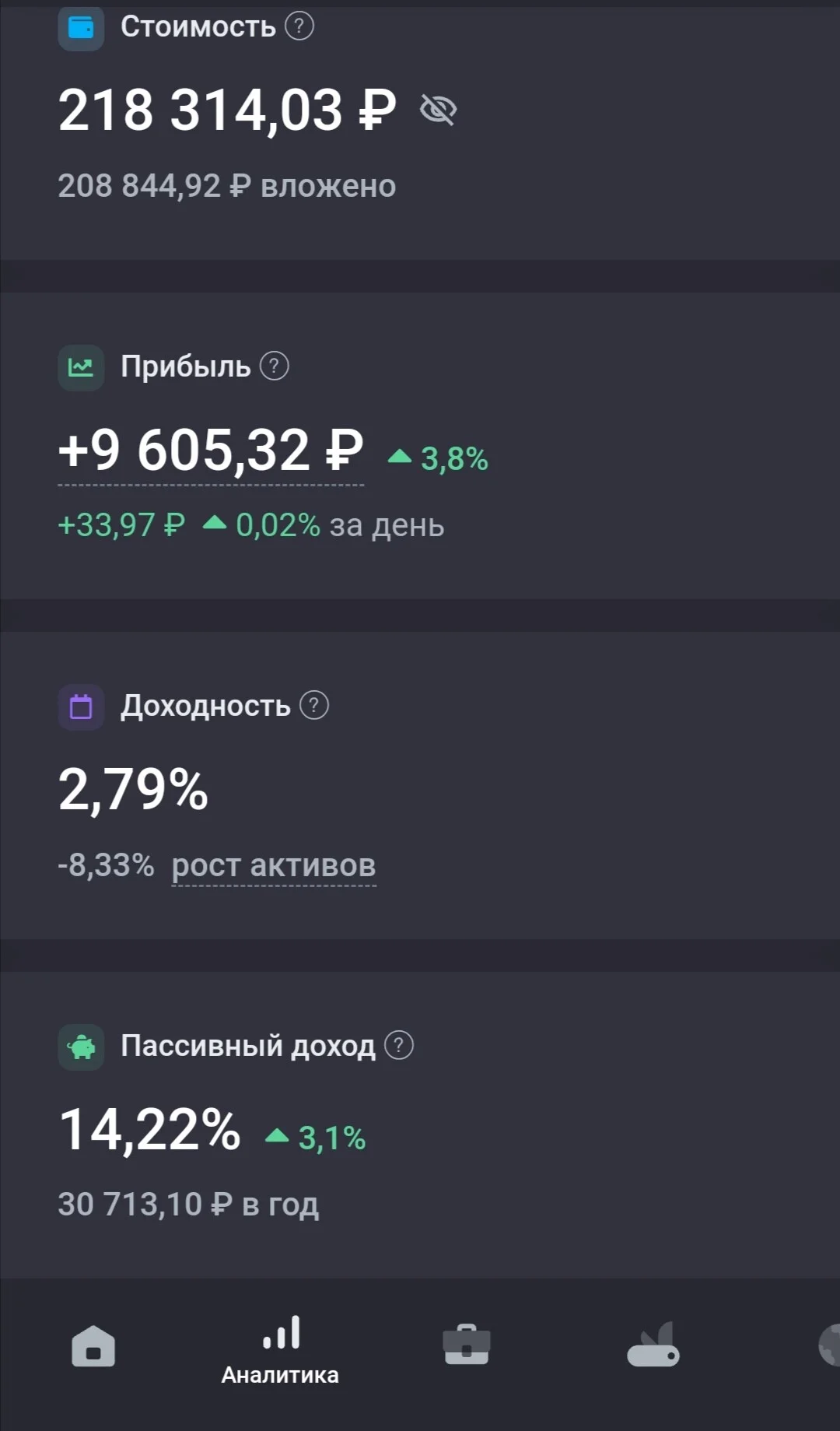840x1431 pixels.
Task: Select the Аналитика tab
Action: tap(280, 1350)
